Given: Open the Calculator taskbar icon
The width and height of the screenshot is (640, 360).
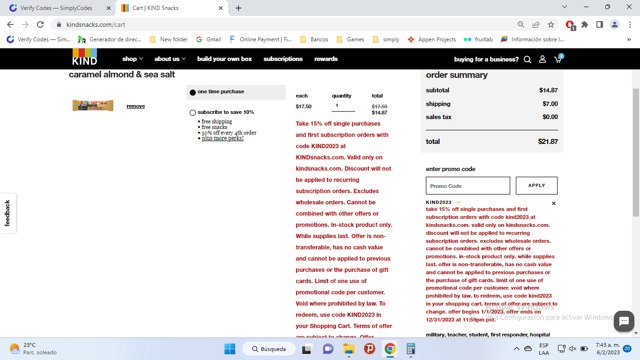Looking at the screenshot, I should tap(411, 349).
